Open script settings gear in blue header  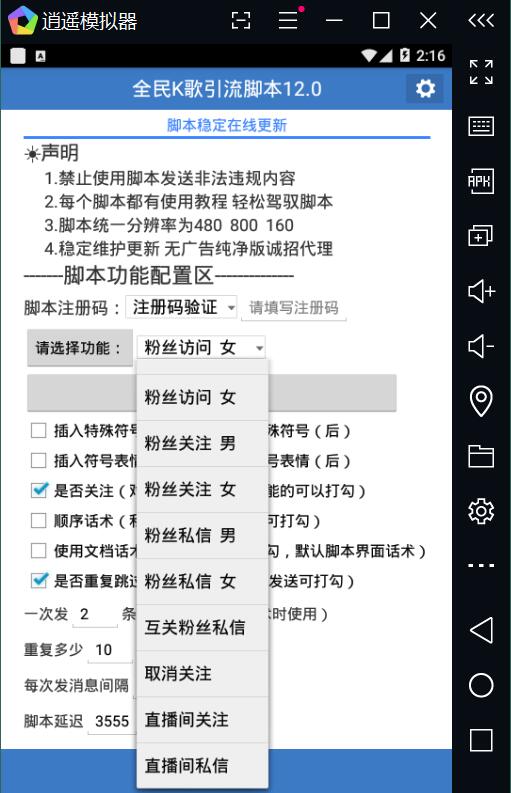(424, 89)
